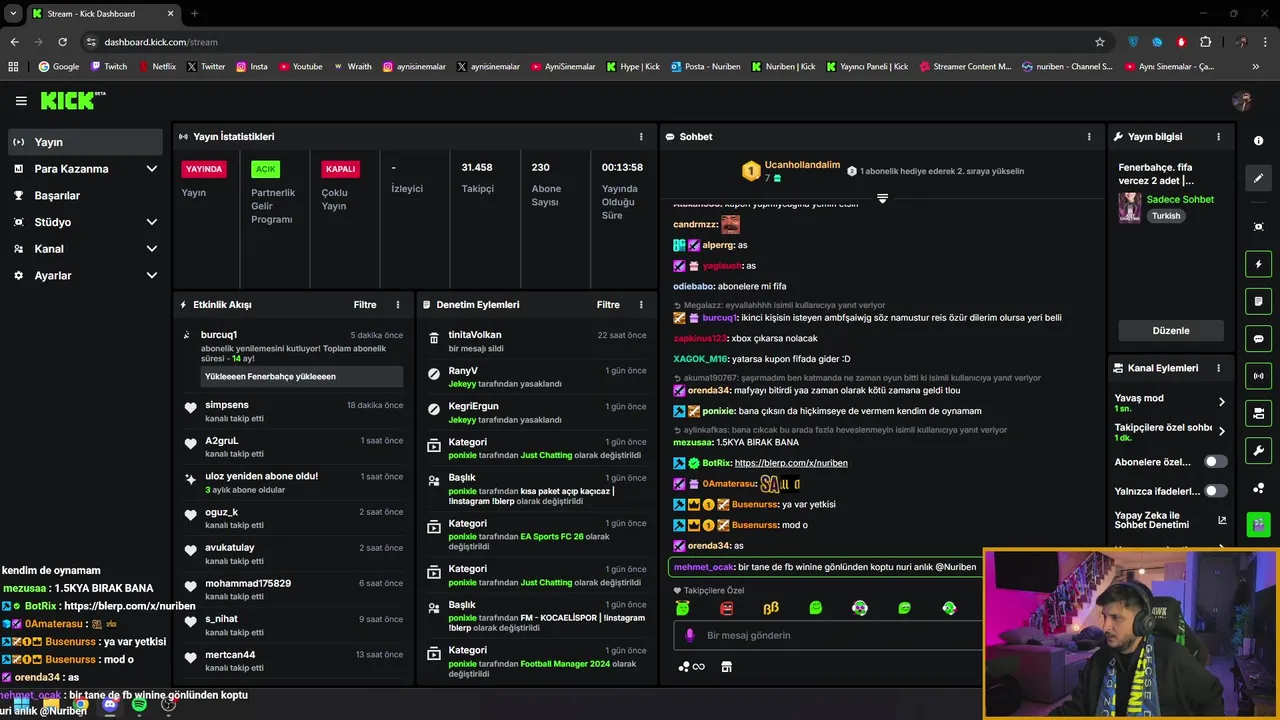Open Etkinlik Akışı three-dot options

click(x=397, y=305)
